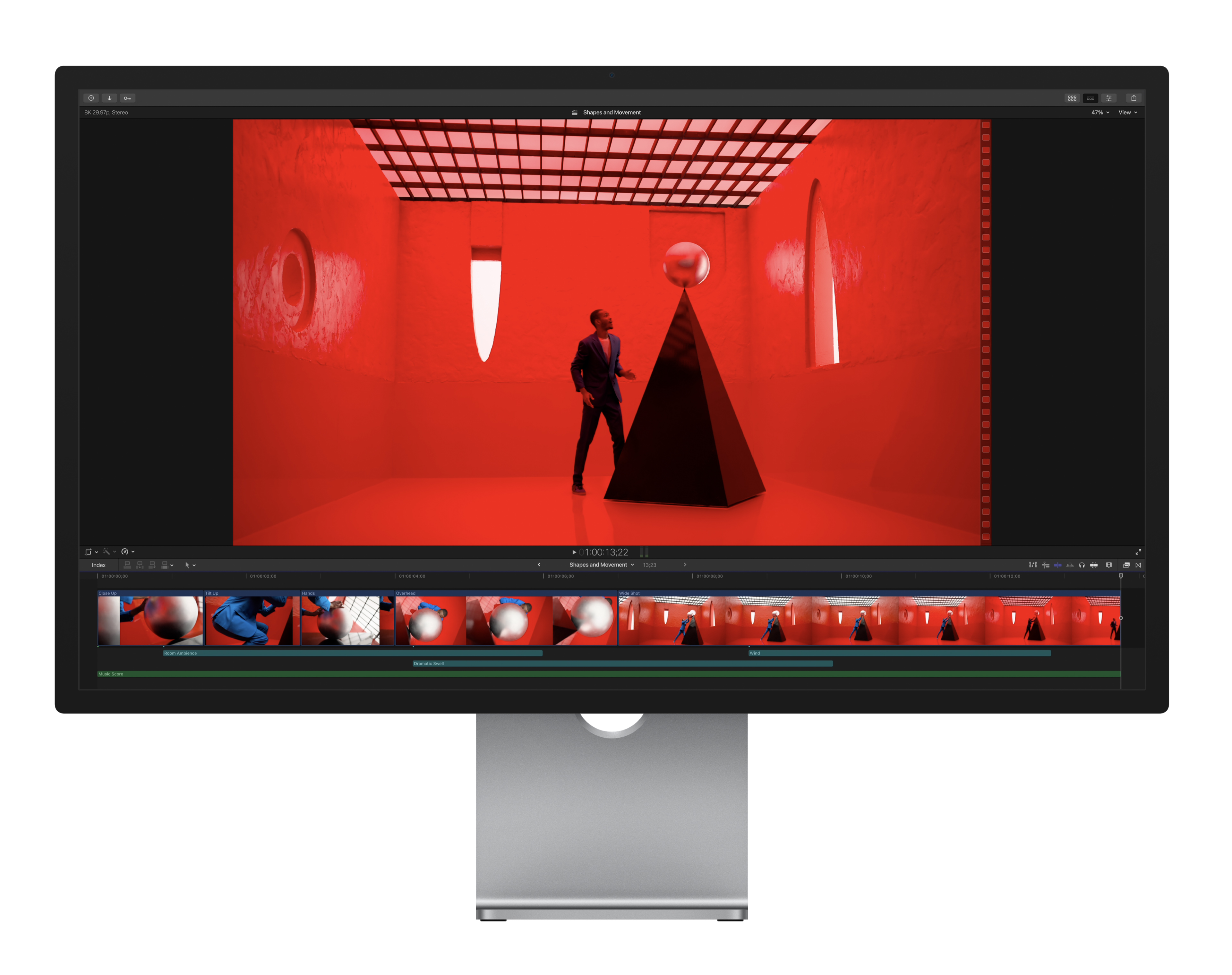Click the Share export icon
The height and width of the screenshot is (975, 1232).
tap(1134, 98)
